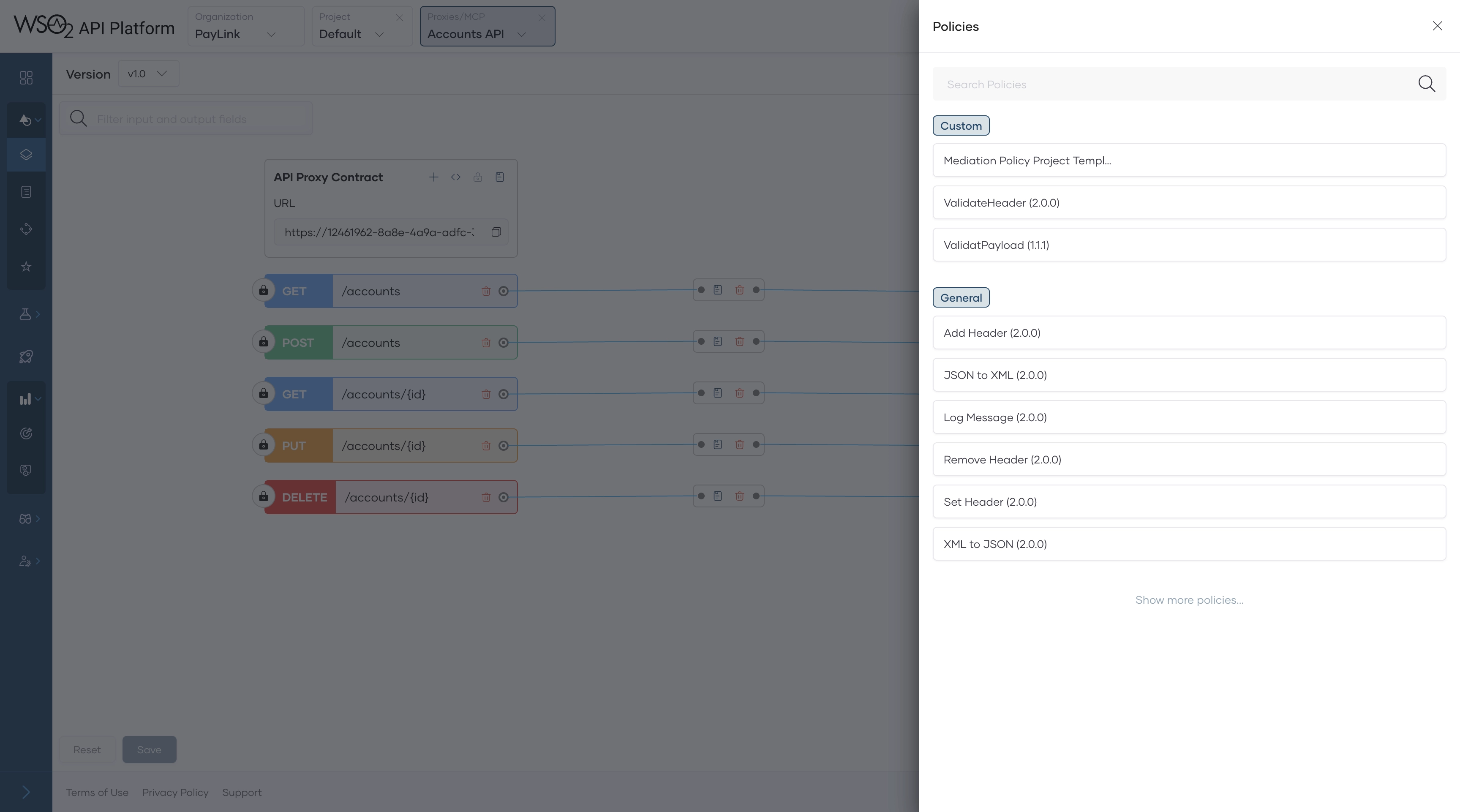Toggle the lock on the DELETE endpoint
1460x812 pixels.
click(263, 496)
